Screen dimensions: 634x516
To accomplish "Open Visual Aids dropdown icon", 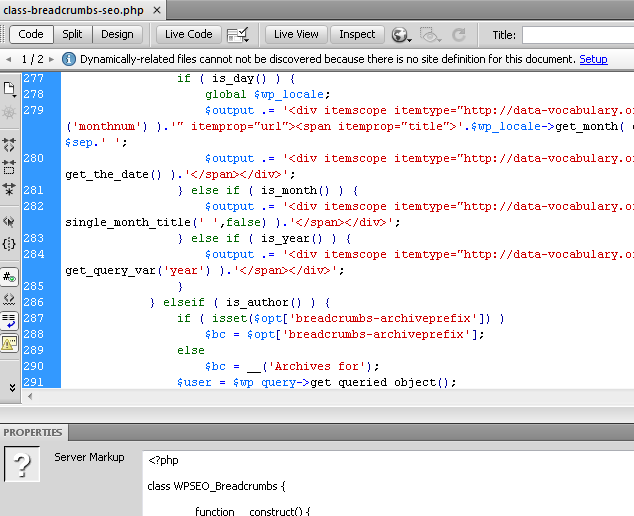I will click(430, 35).
